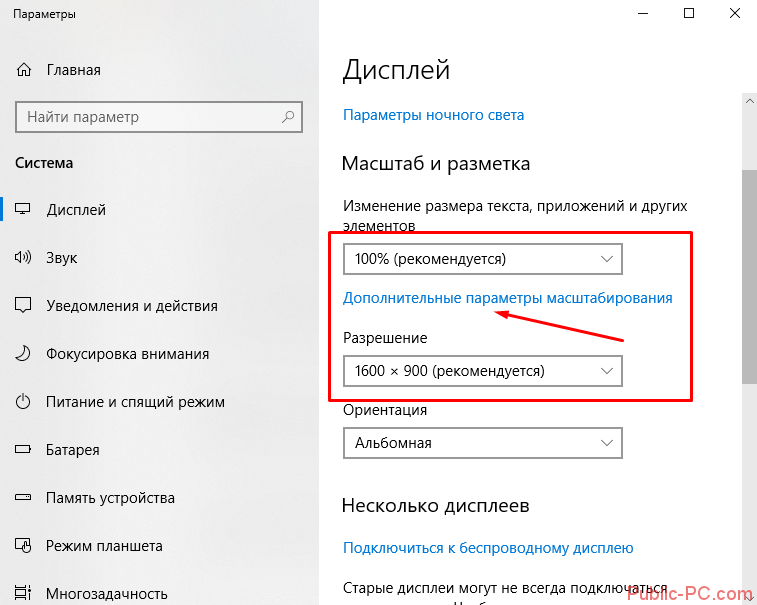Select Звук in the sidebar menu

tap(61, 257)
